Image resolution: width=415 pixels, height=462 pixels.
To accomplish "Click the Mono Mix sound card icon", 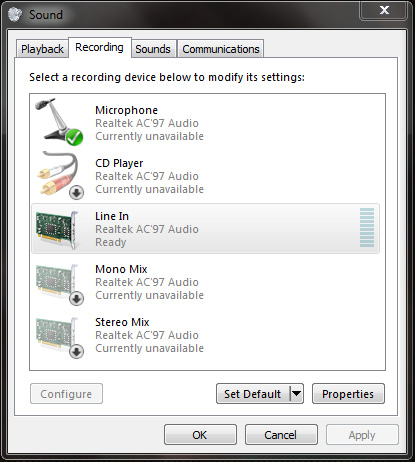I will [x=59, y=283].
